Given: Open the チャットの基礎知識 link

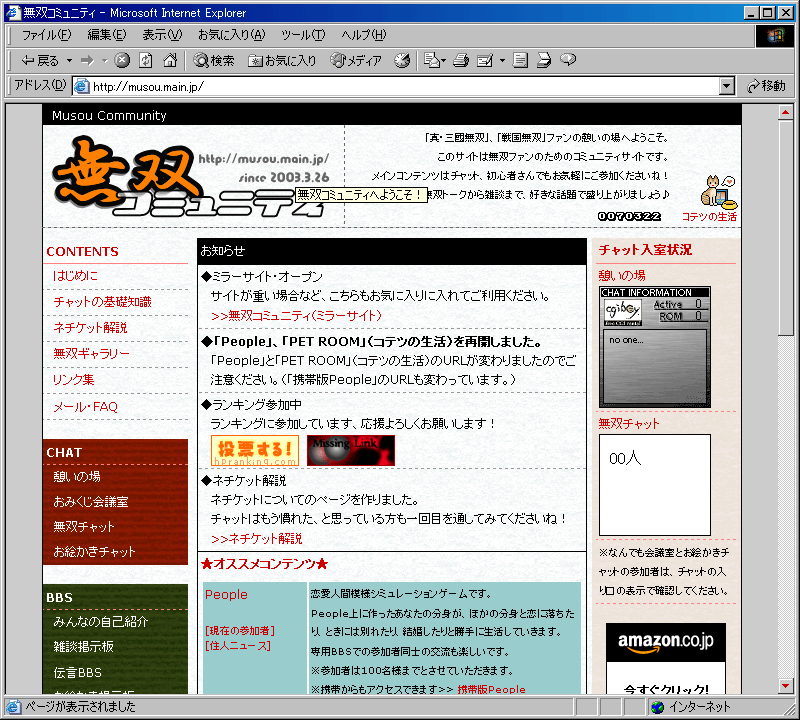Looking at the screenshot, I should click(x=102, y=302).
